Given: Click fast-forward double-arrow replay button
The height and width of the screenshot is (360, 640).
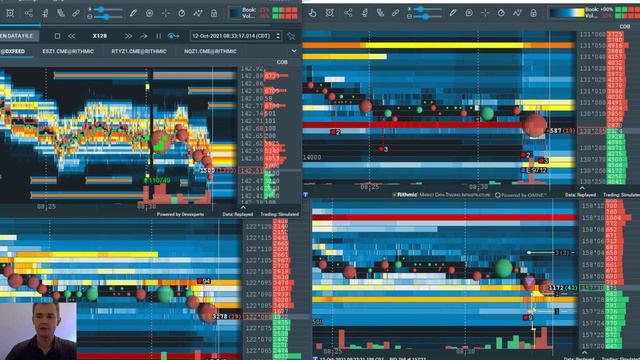Looking at the screenshot, I should pos(128,36).
